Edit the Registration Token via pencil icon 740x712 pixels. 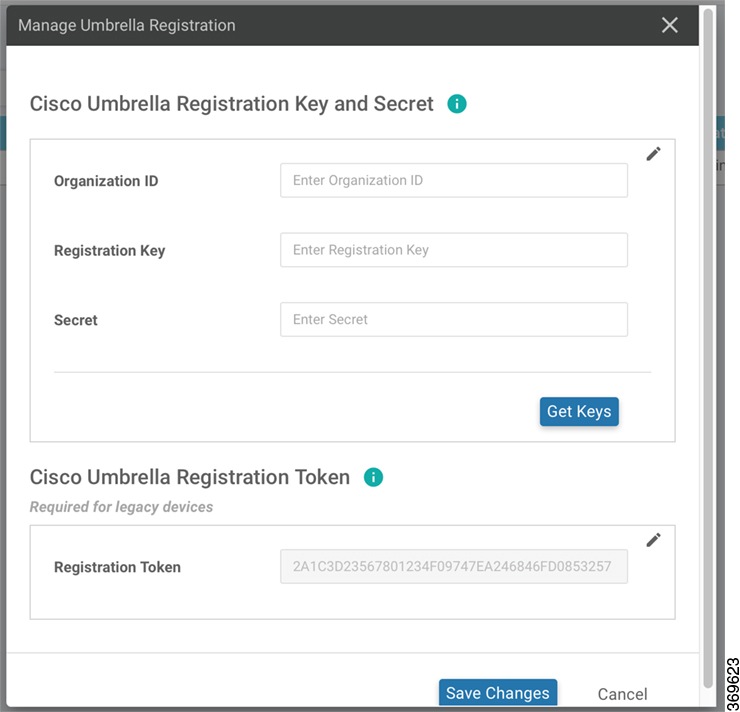(653, 540)
